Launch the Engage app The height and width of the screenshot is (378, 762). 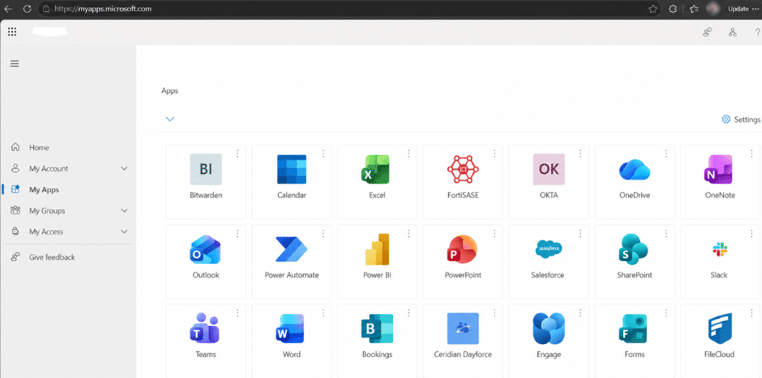tap(549, 341)
